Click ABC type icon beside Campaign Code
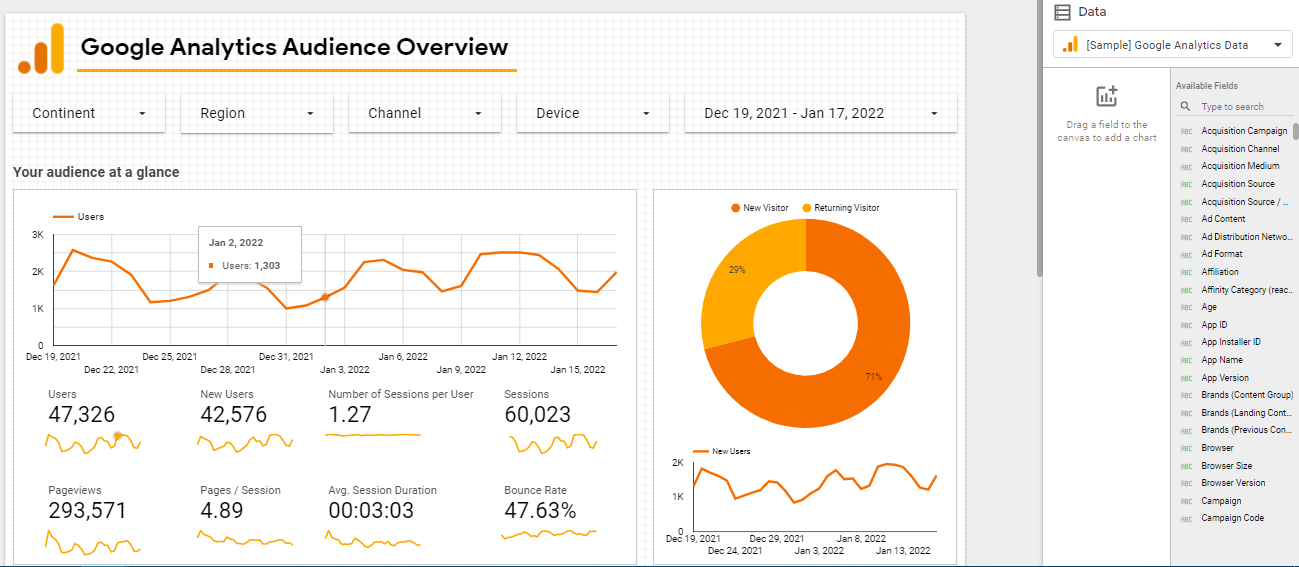 [x=1187, y=519]
